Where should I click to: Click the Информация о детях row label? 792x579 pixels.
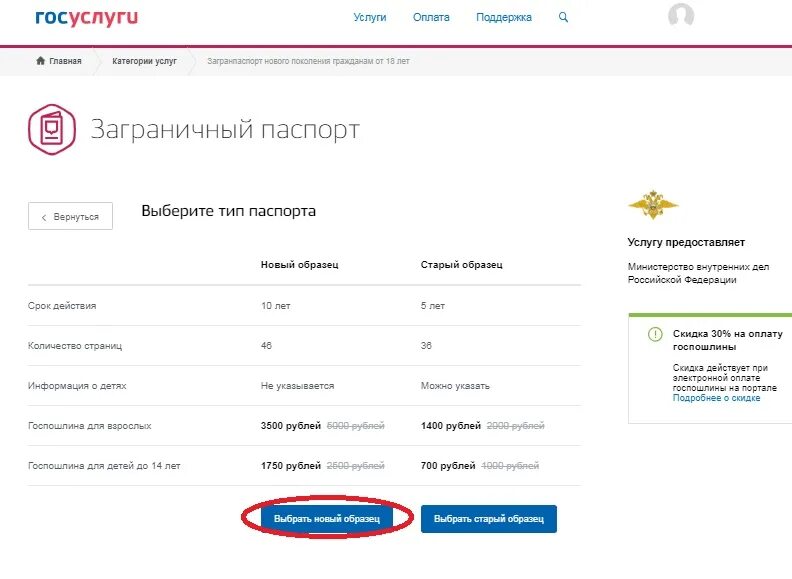coord(77,386)
